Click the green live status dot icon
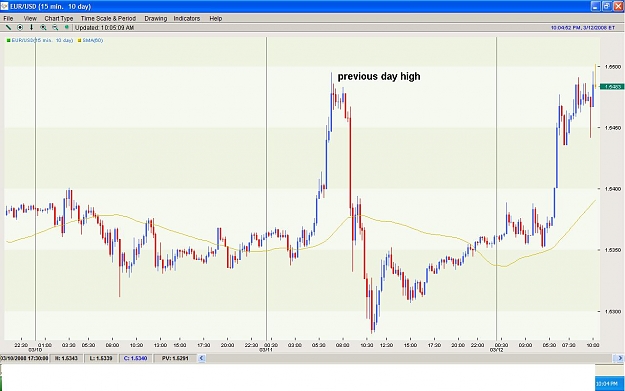This screenshot has height=391, width=625. click(67, 28)
